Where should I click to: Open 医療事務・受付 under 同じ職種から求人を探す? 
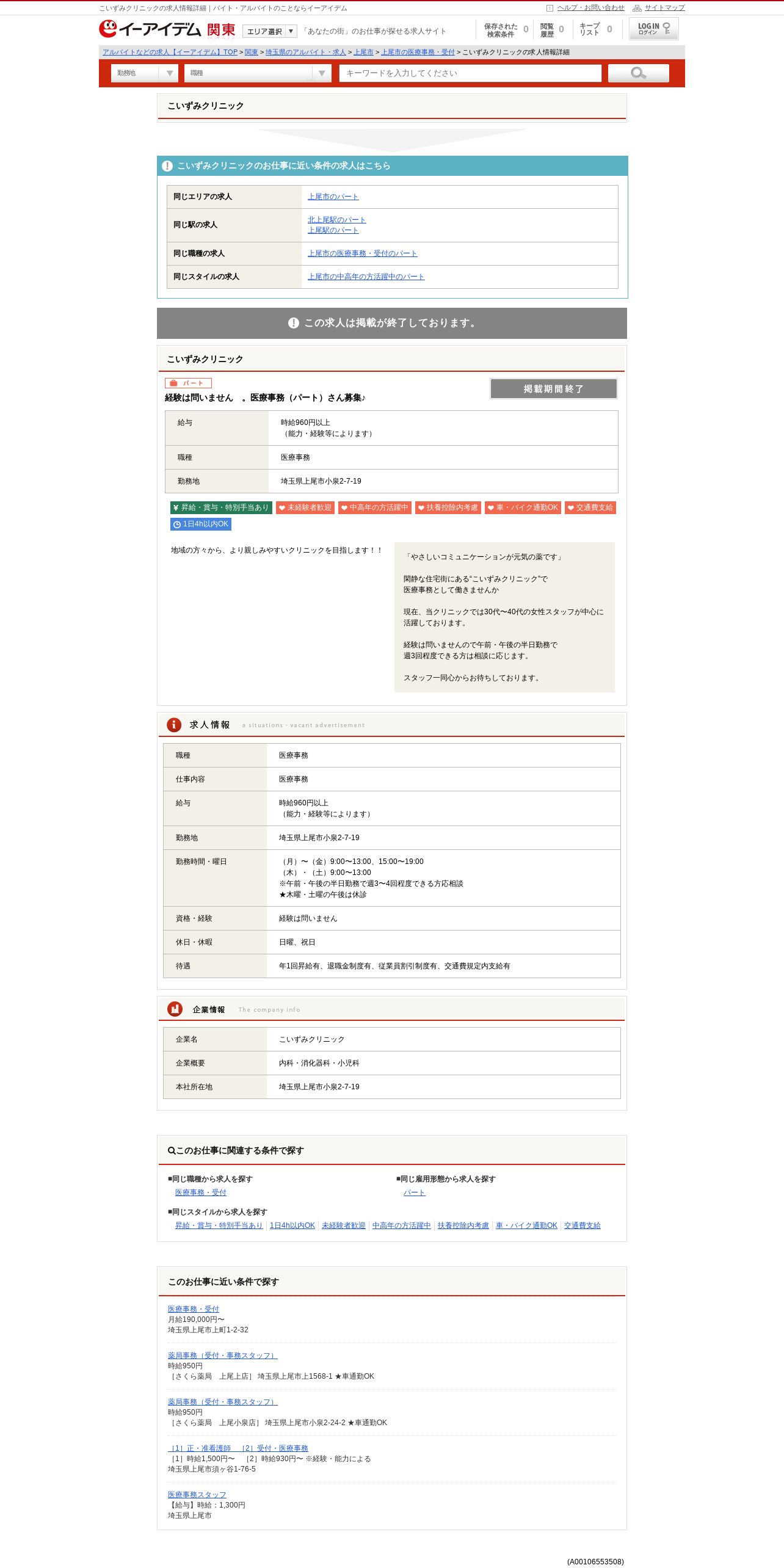point(201,1192)
